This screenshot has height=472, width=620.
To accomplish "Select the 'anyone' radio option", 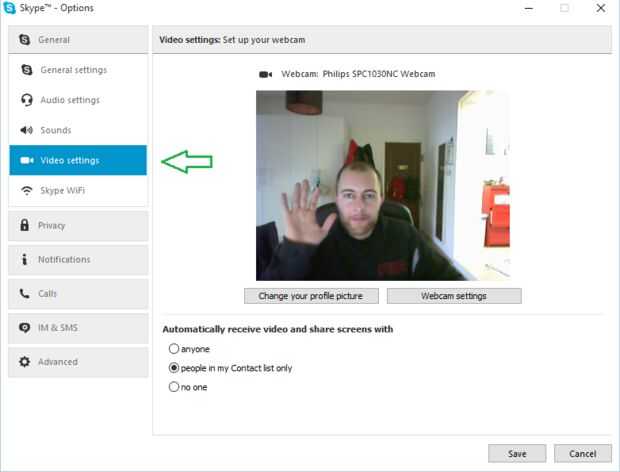I will [174, 349].
